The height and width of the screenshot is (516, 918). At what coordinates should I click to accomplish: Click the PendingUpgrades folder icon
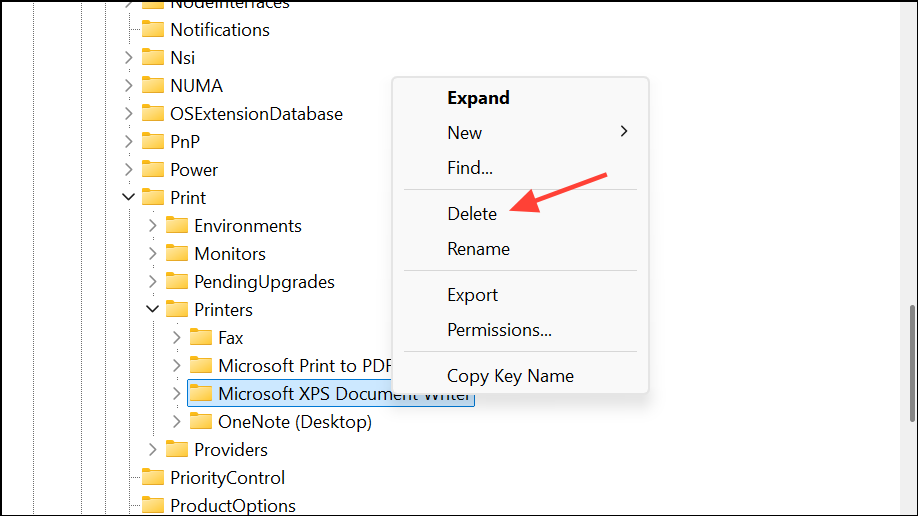tap(177, 281)
